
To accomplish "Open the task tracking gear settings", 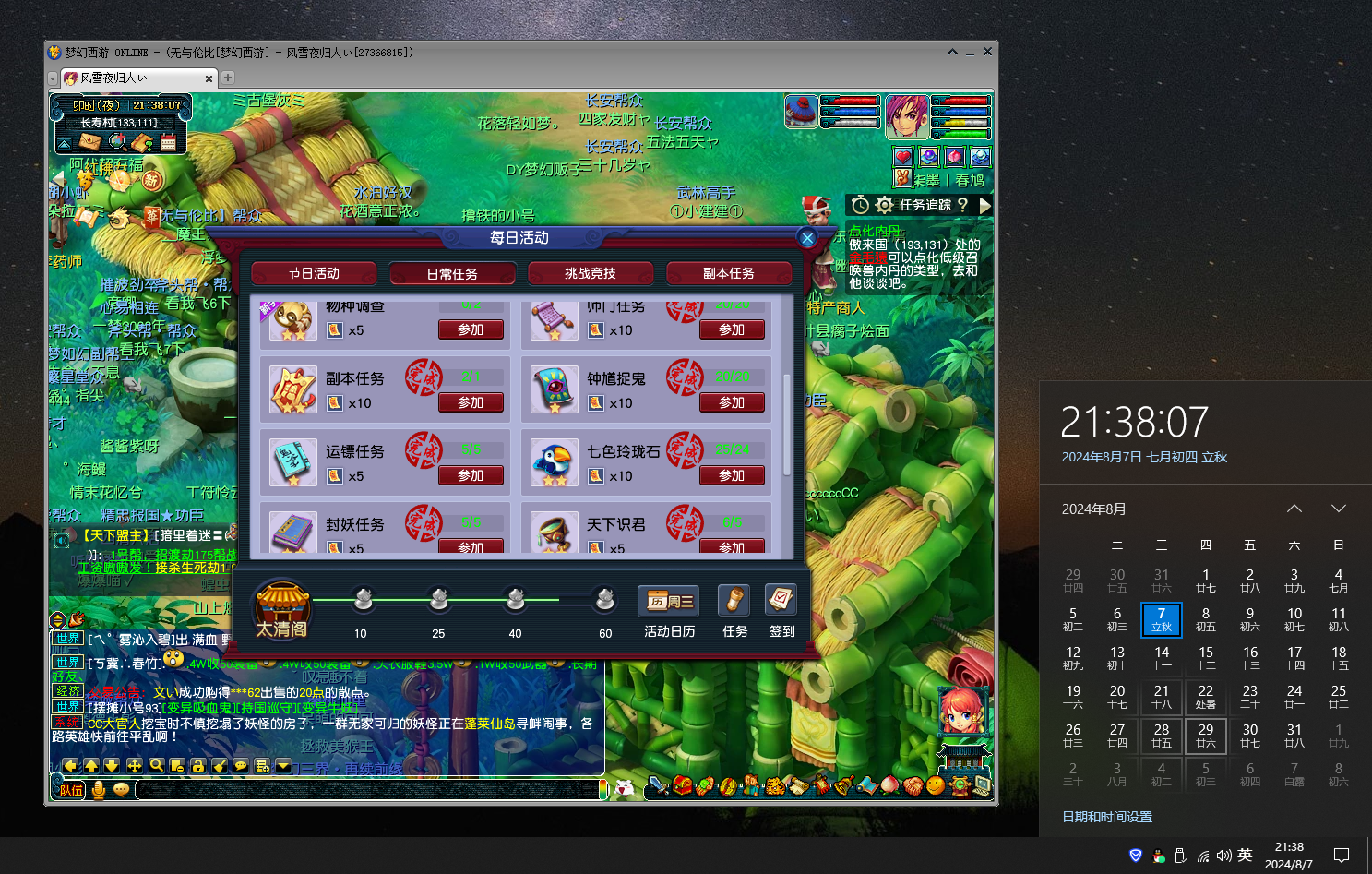I will 884,205.
